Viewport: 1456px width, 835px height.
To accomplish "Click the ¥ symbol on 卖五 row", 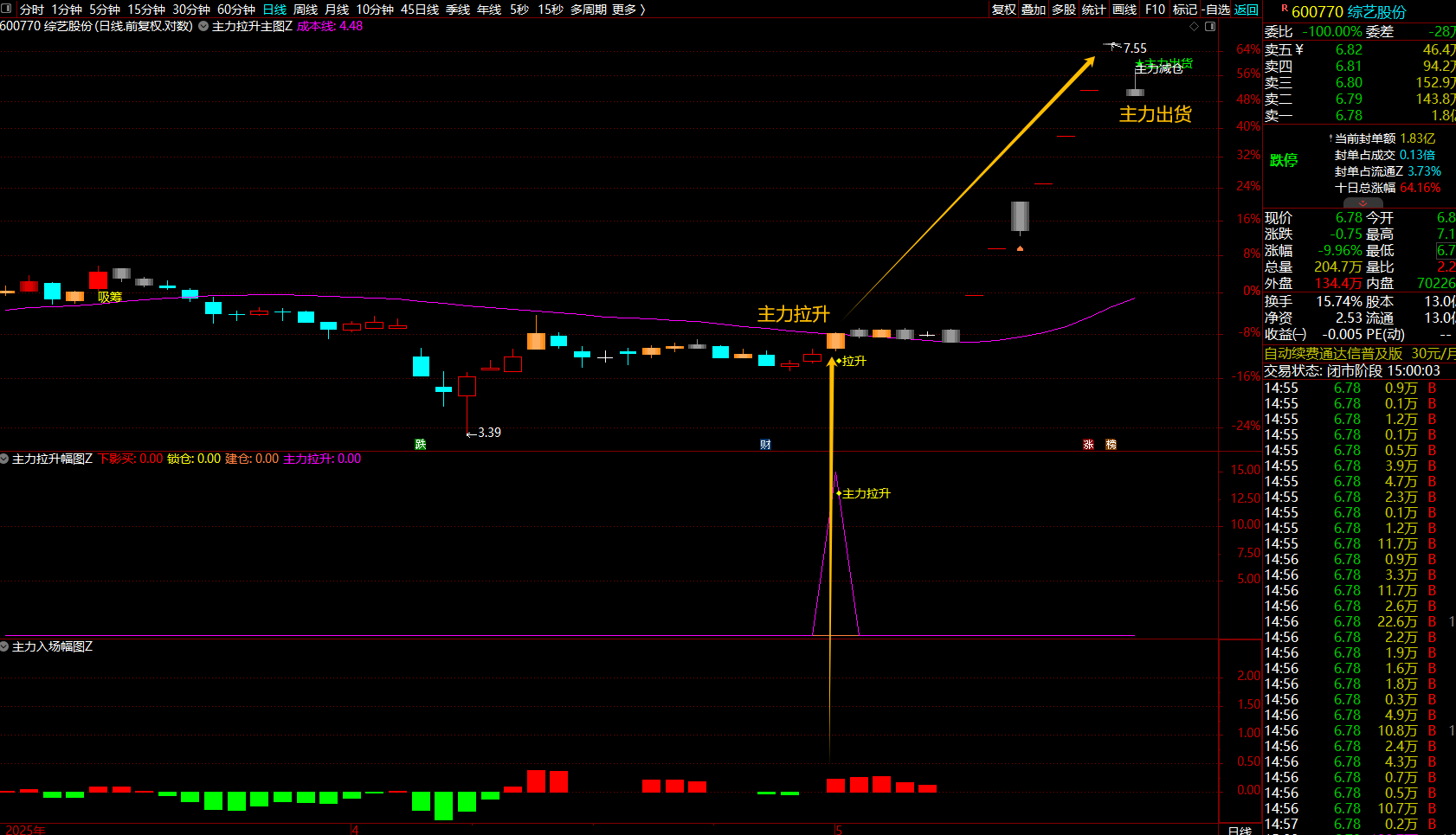I will [x=1299, y=49].
